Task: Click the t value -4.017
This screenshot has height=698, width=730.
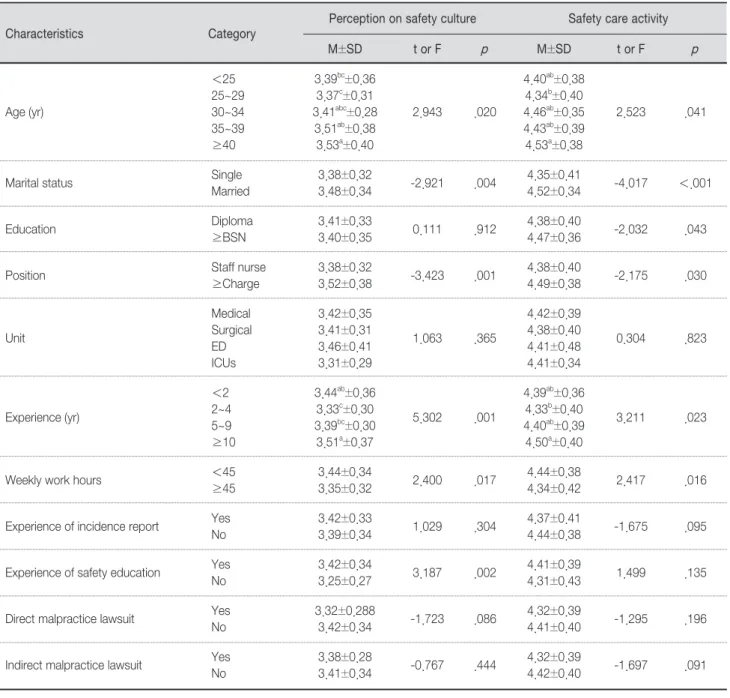Action: (x=631, y=183)
